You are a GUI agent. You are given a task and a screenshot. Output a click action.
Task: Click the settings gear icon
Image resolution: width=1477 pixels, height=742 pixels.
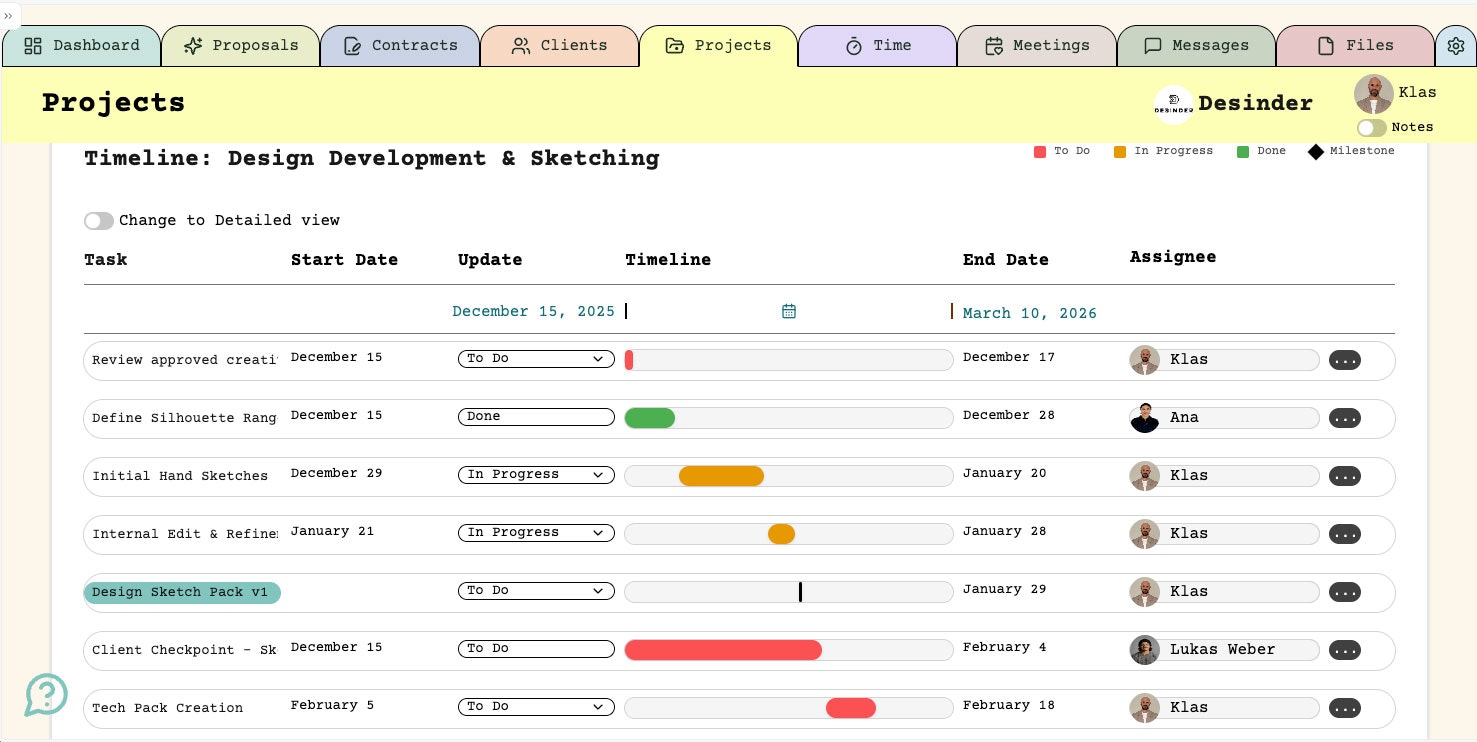(x=1456, y=45)
